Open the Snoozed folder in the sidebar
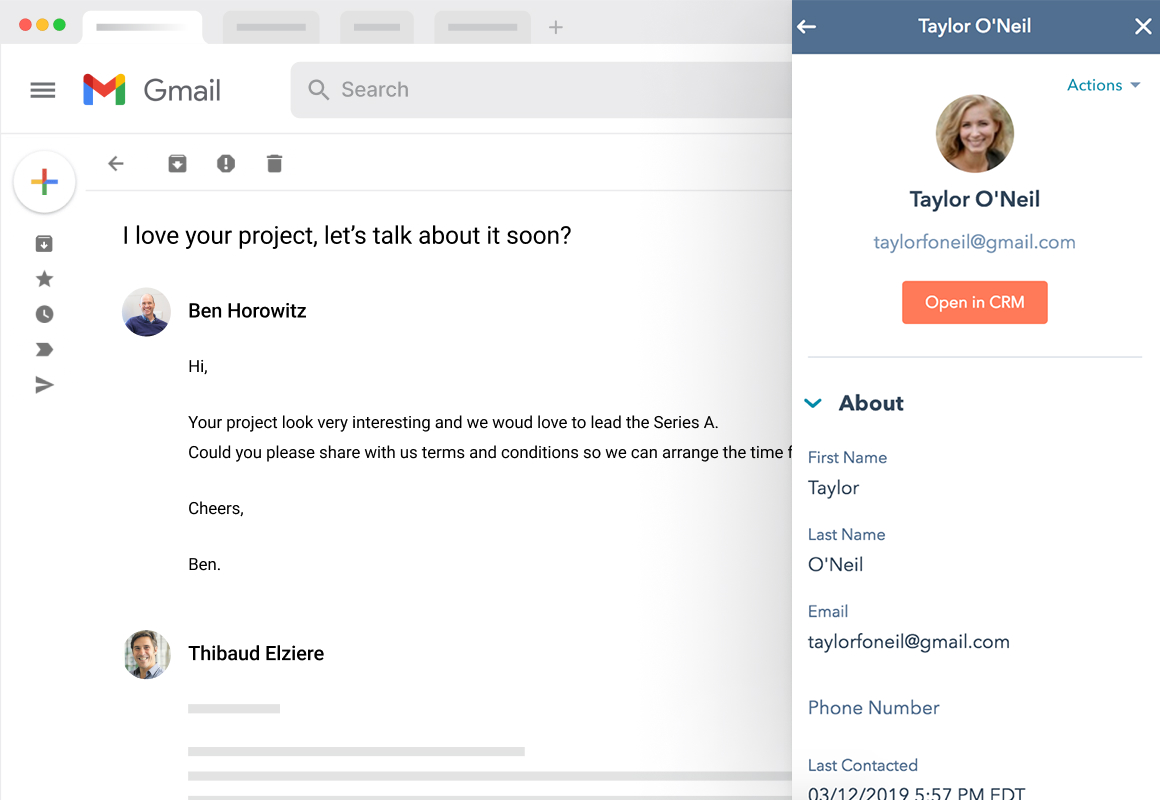The image size is (1160, 800). (44, 313)
